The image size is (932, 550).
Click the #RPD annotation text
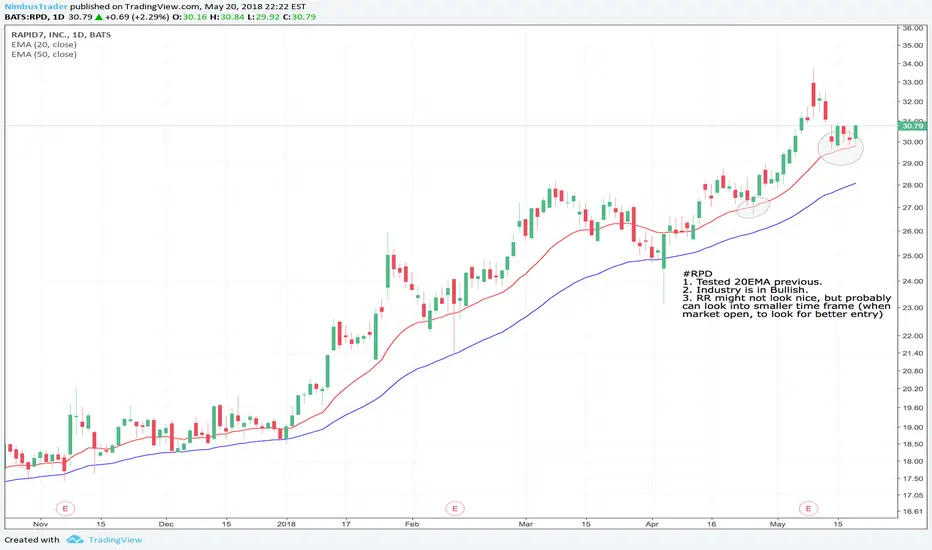click(697, 274)
